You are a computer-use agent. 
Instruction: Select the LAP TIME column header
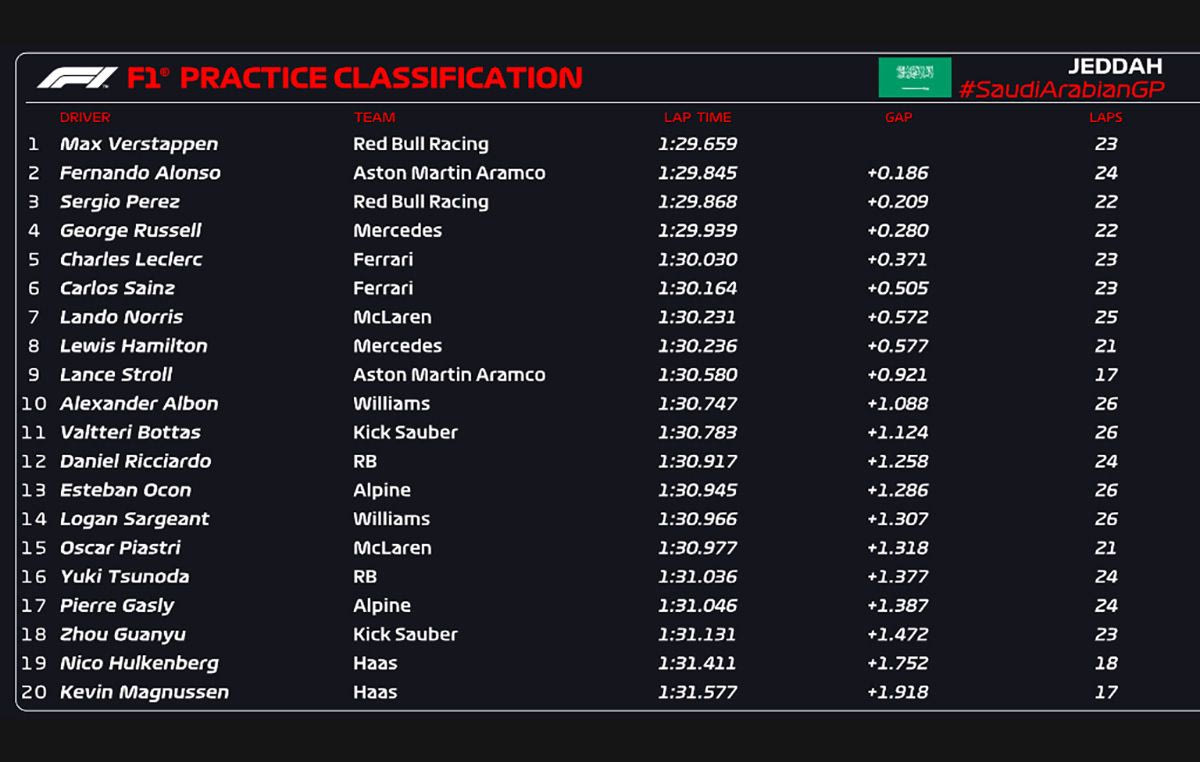coord(697,117)
